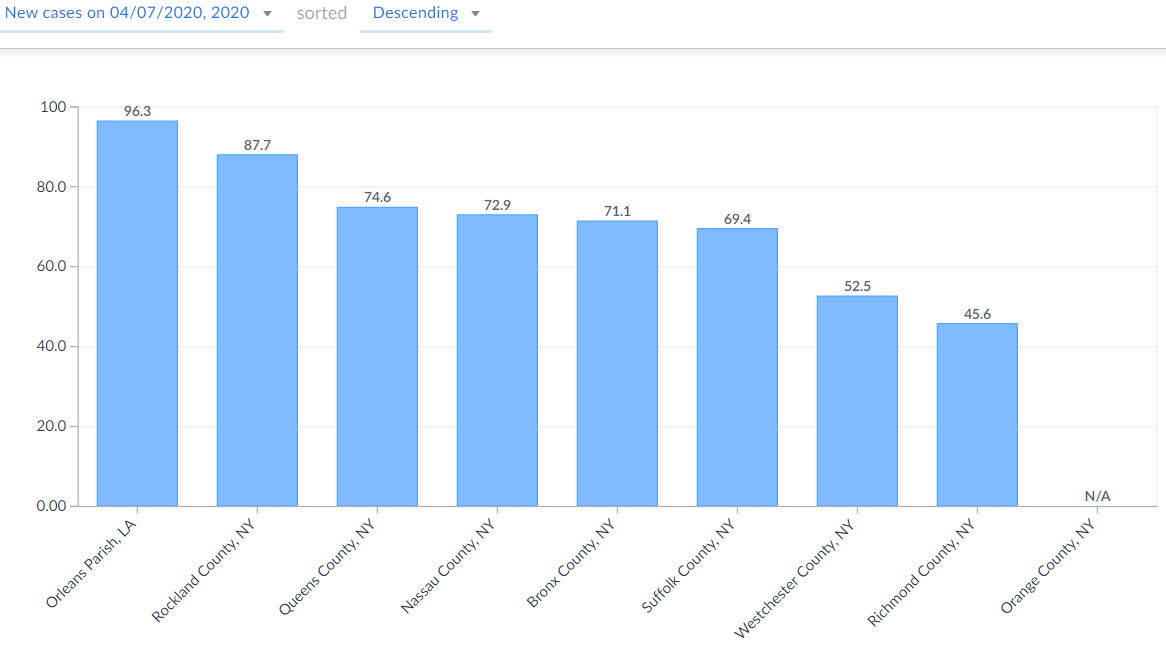1166x651 pixels.
Task: Select the Rockland County, NY bar
Action: click(x=257, y=330)
